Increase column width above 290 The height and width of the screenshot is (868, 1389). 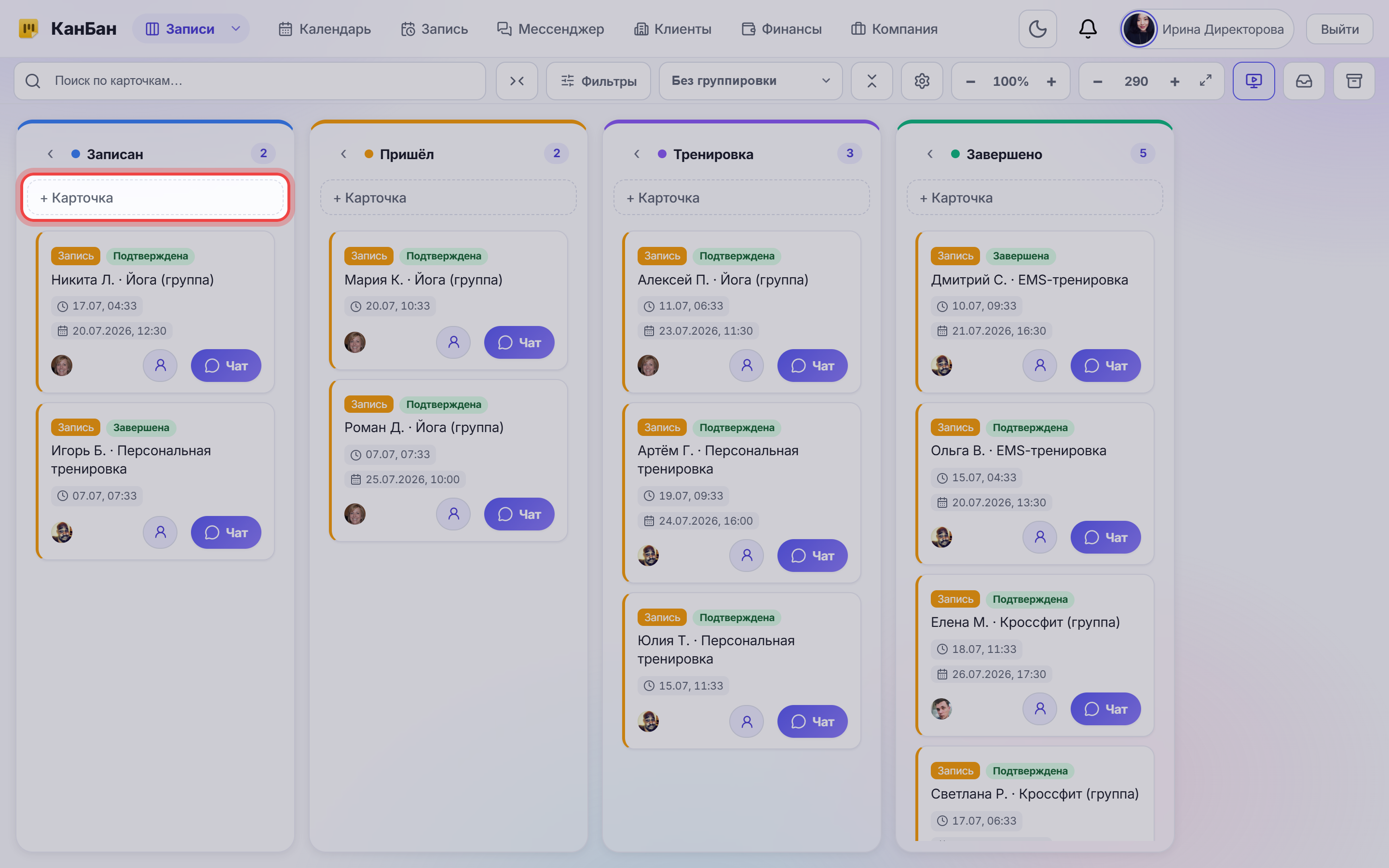1175,81
